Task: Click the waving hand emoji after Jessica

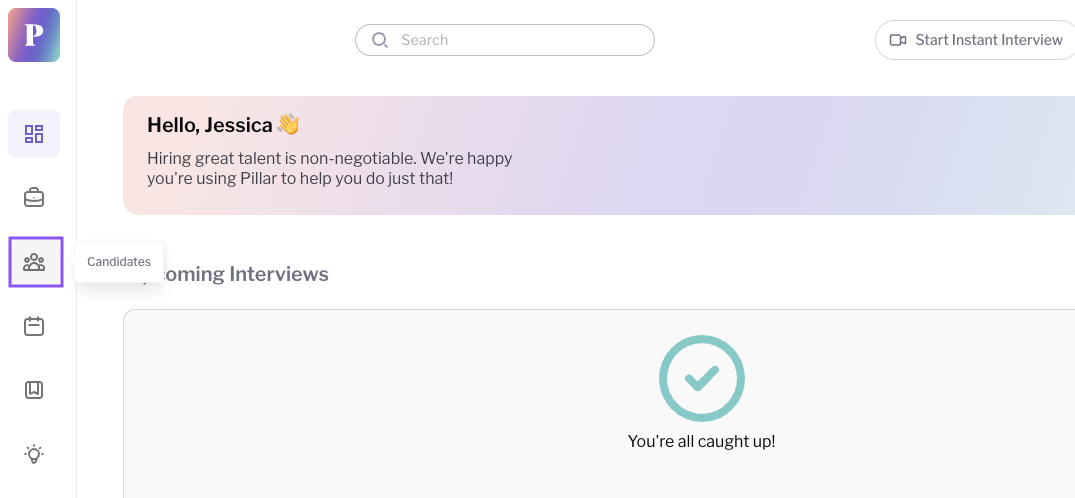Action: [x=289, y=125]
